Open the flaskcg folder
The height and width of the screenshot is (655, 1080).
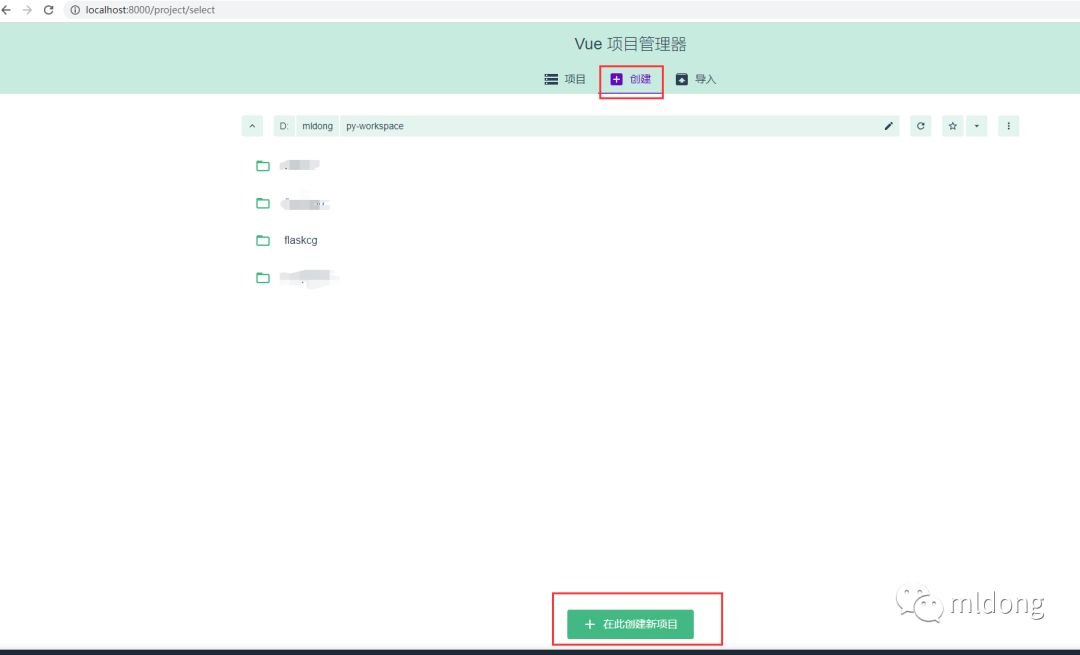pos(301,240)
